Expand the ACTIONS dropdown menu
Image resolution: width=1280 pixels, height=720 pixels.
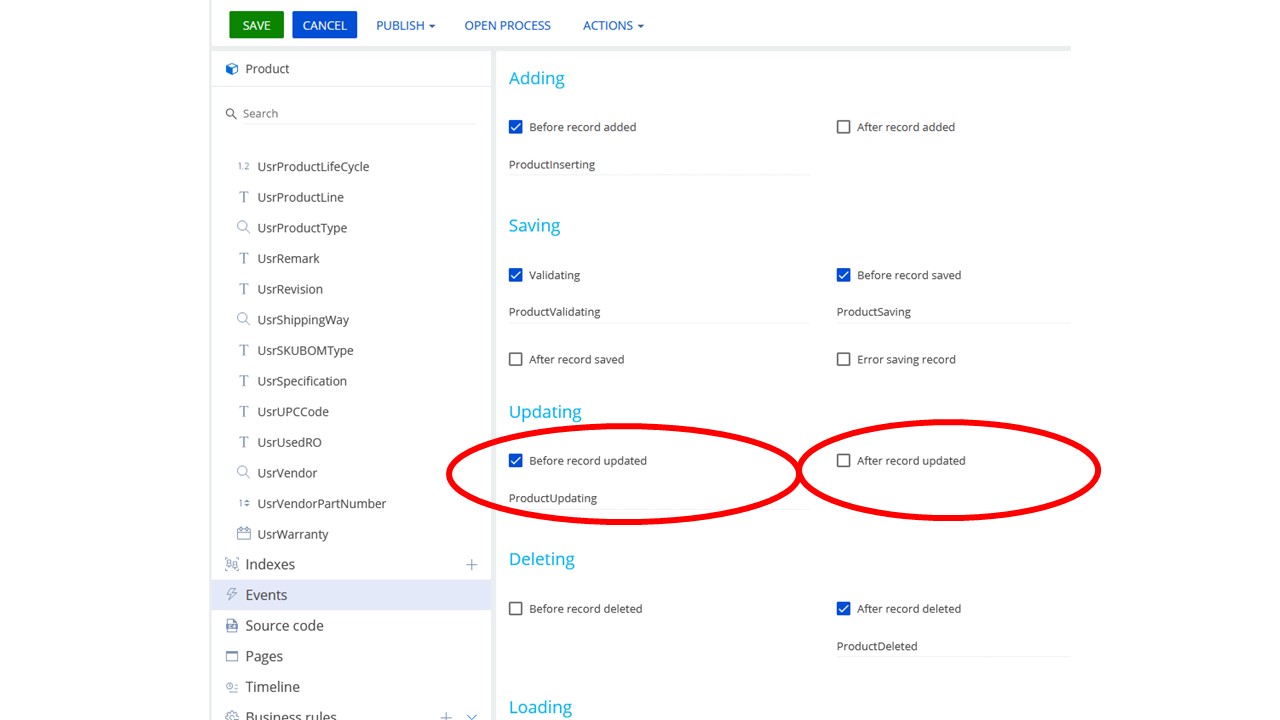pos(613,25)
